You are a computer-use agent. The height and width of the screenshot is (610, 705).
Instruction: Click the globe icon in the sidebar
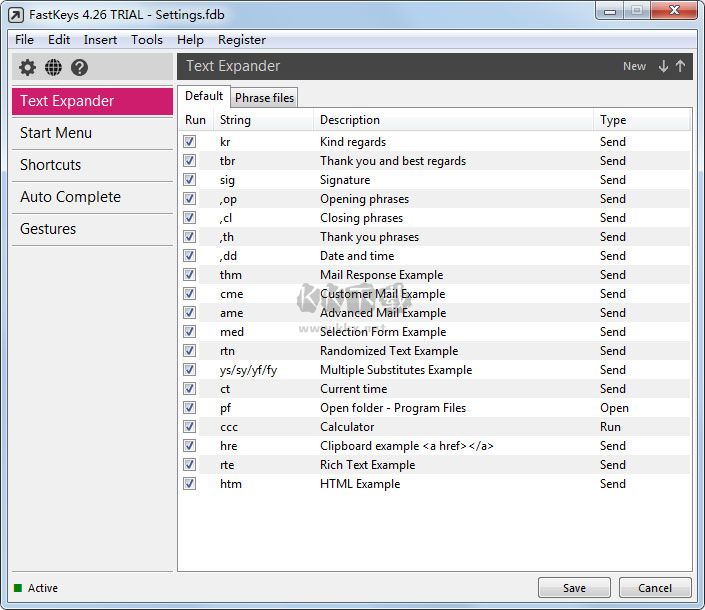(x=53, y=68)
